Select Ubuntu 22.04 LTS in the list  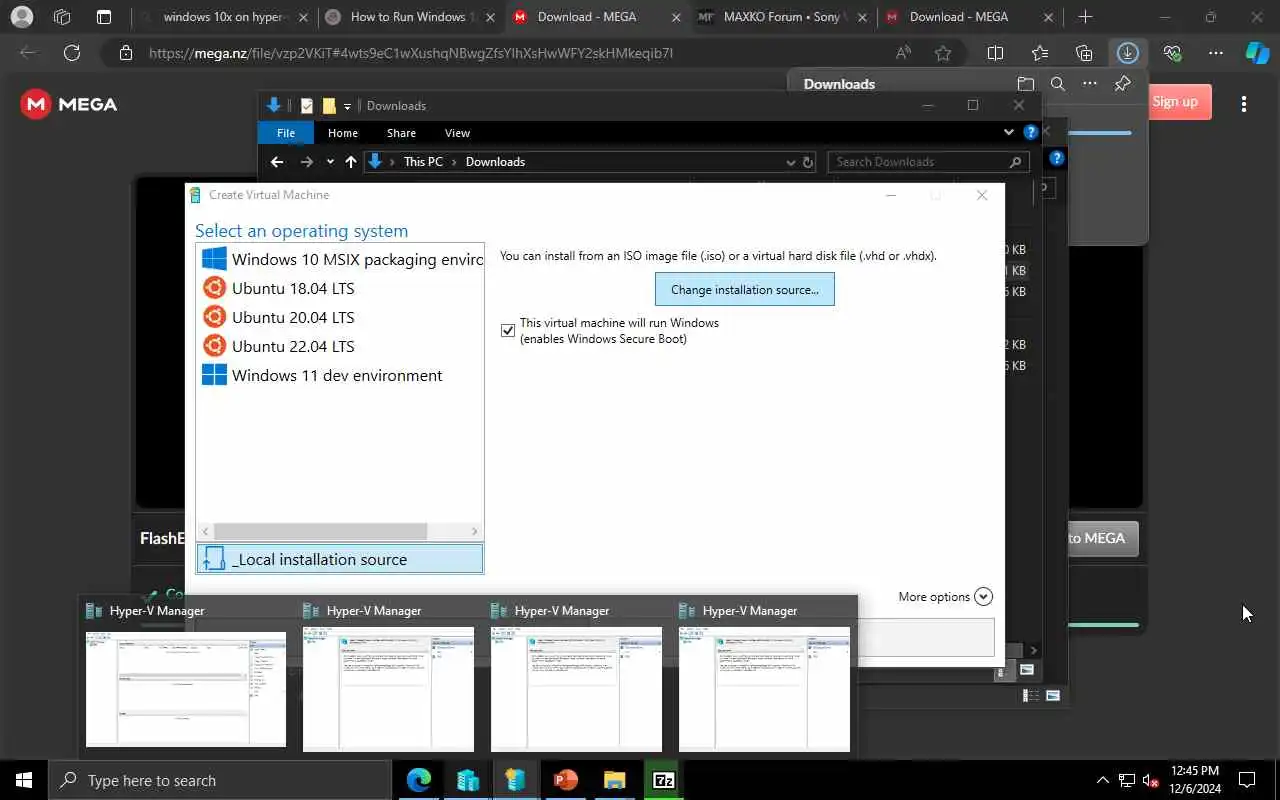click(340, 346)
